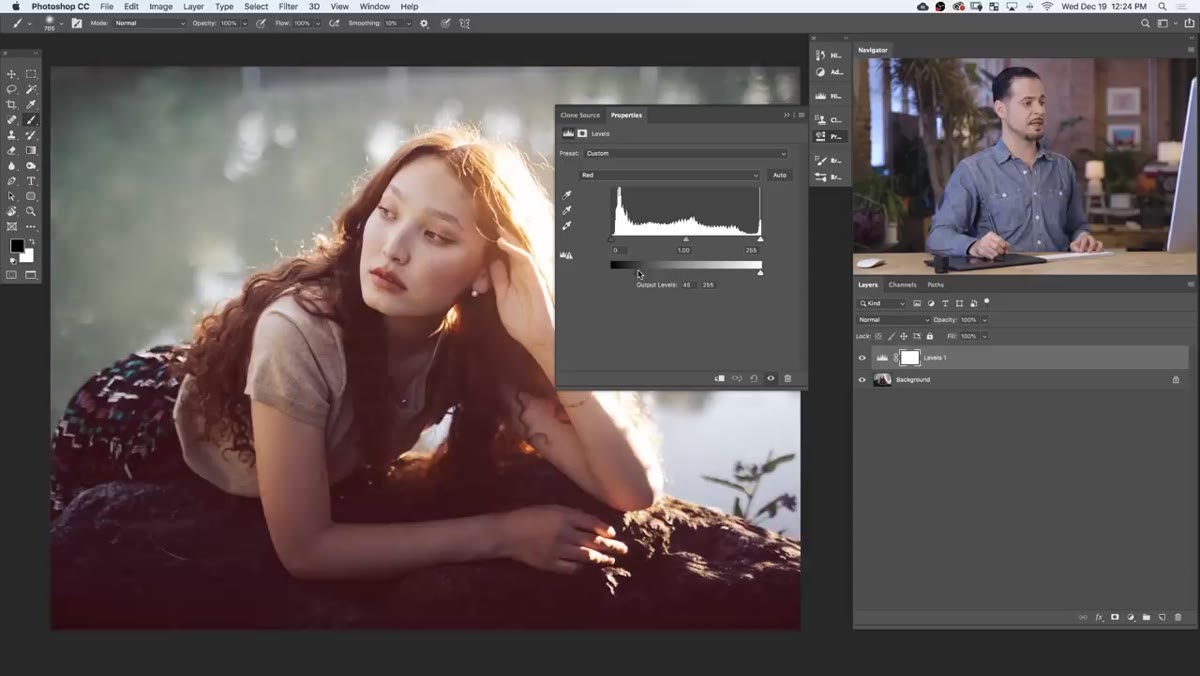Select the Gradient tool
The height and width of the screenshot is (676, 1200).
point(31,150)
